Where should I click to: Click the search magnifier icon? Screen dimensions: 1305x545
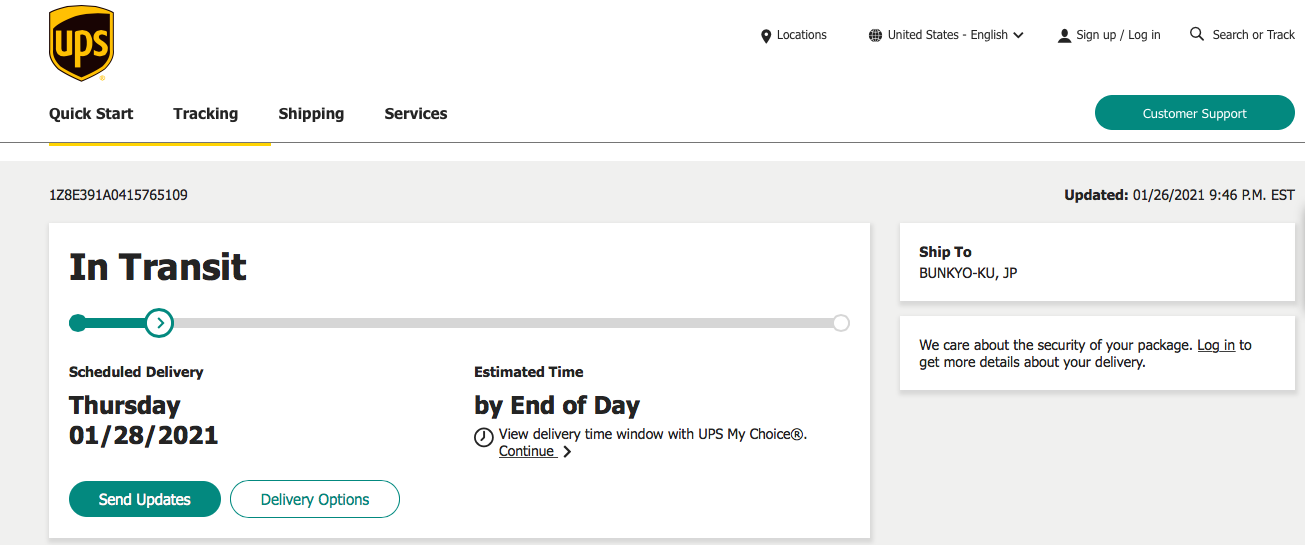pos(1197,34)
